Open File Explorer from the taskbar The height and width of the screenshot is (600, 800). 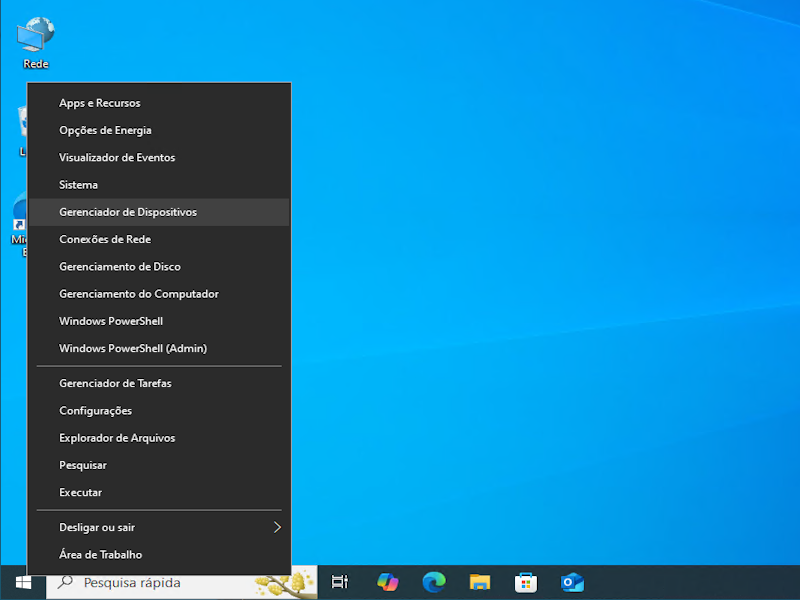tap(480, 582)
